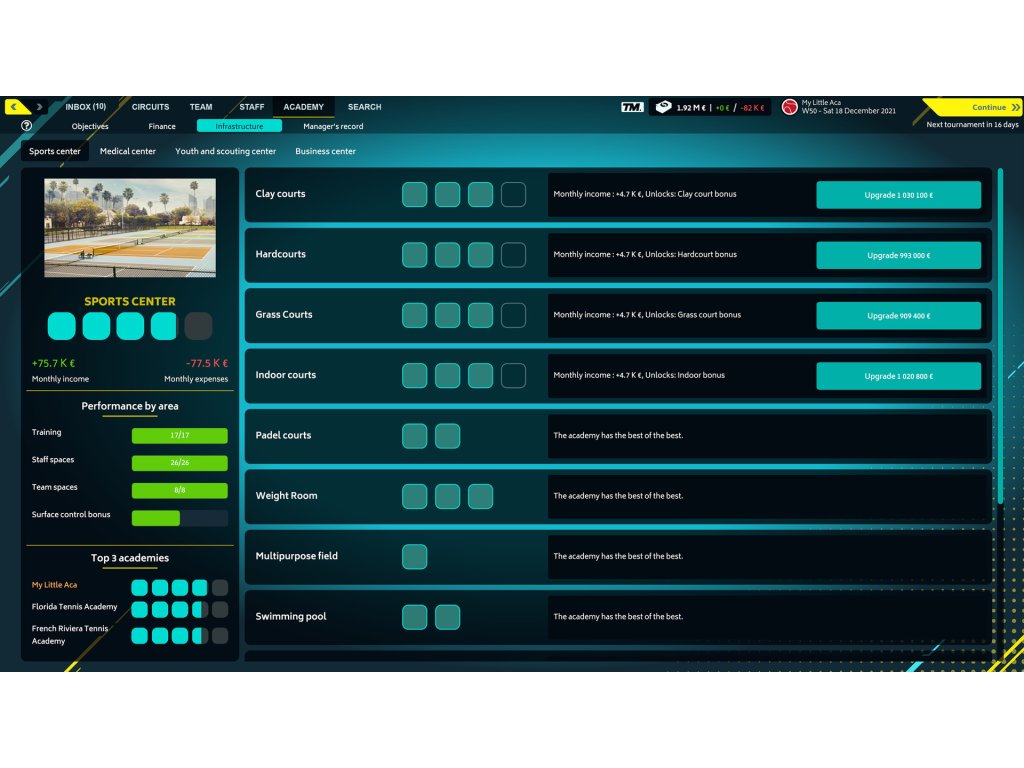Click the empty fourth Grass Courts level box
The image size is (1024, 768).
513,315
